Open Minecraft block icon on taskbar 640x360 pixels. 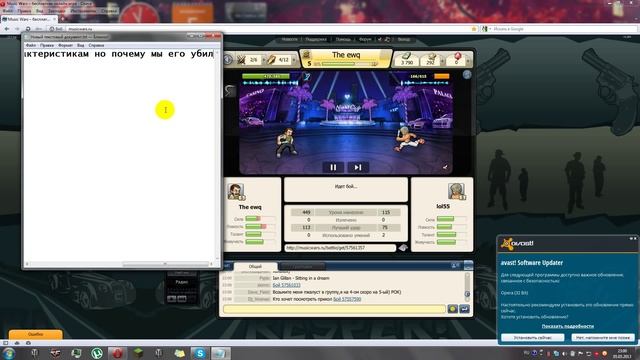tap(138, 353)
